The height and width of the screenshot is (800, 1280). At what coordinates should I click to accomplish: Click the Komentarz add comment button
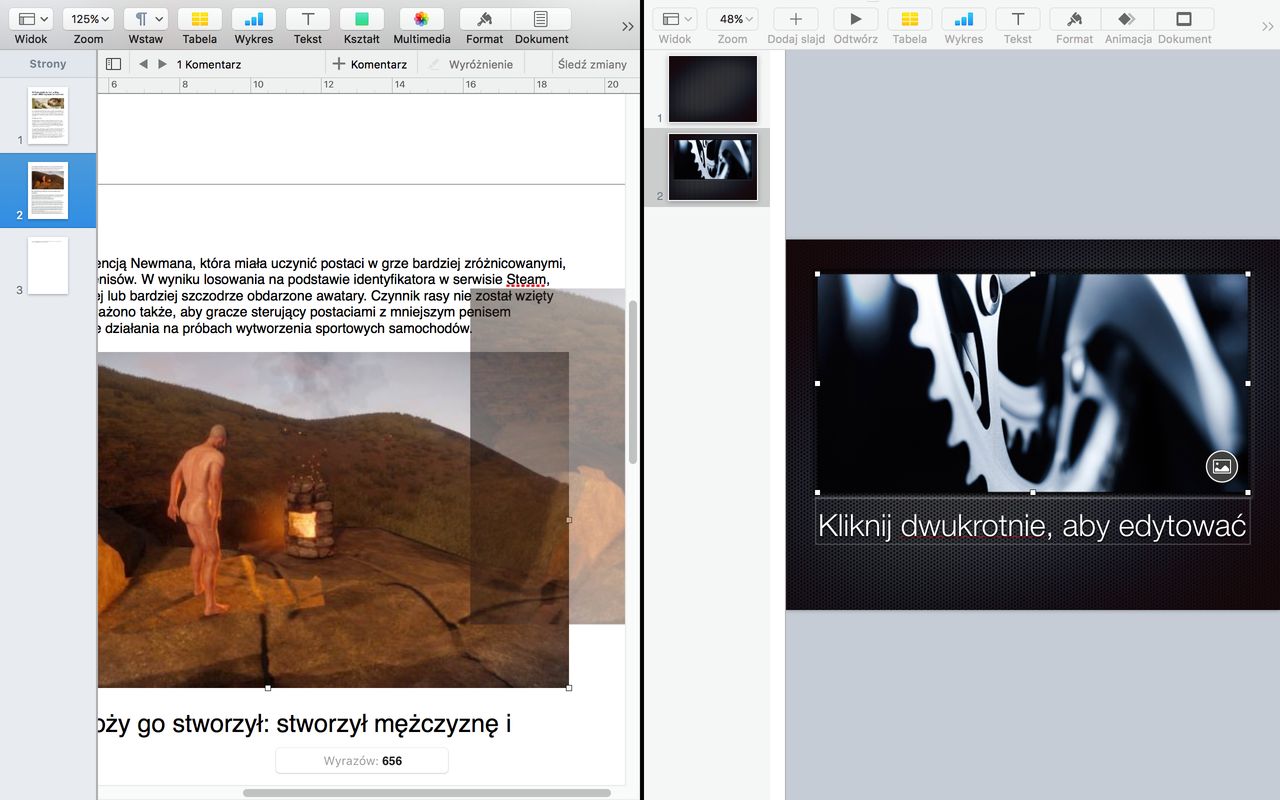point(370,64)
